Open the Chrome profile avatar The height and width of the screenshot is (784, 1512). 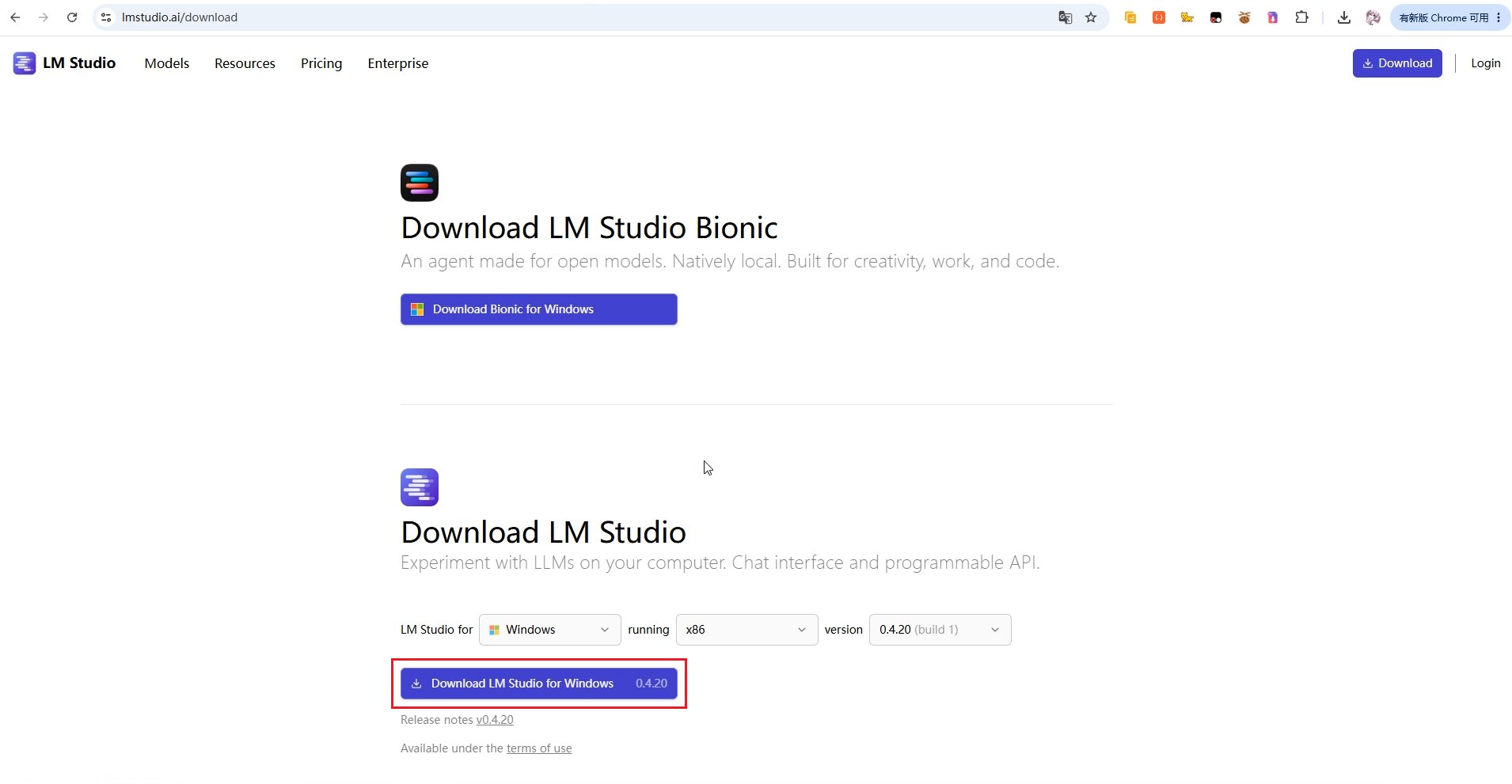click(1373, 17)
